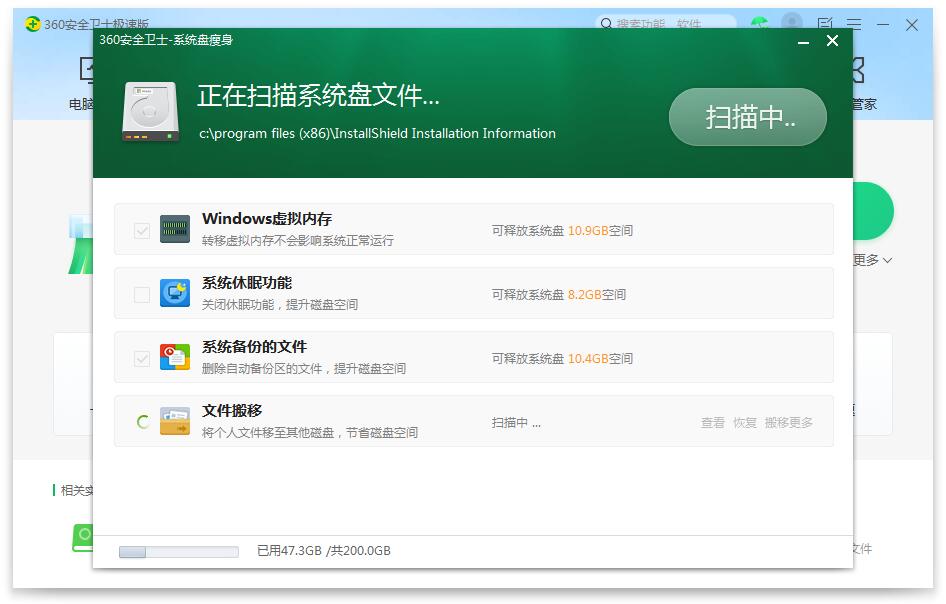Toggle the Windows虚拟内存 checkbox

[x=142, y=230]
